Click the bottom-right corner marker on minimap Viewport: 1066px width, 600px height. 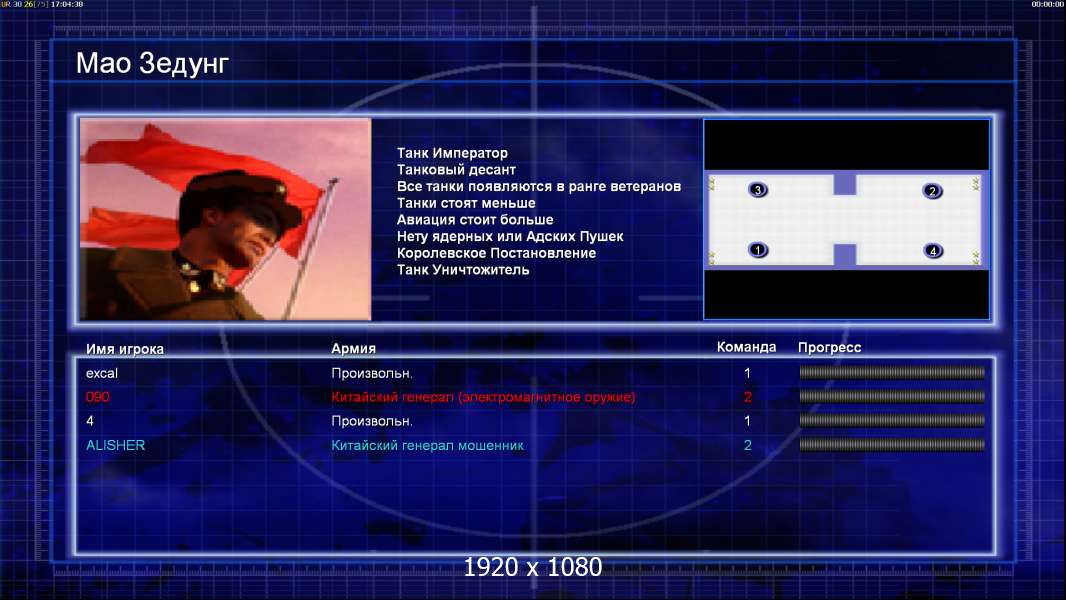(977, 258)
